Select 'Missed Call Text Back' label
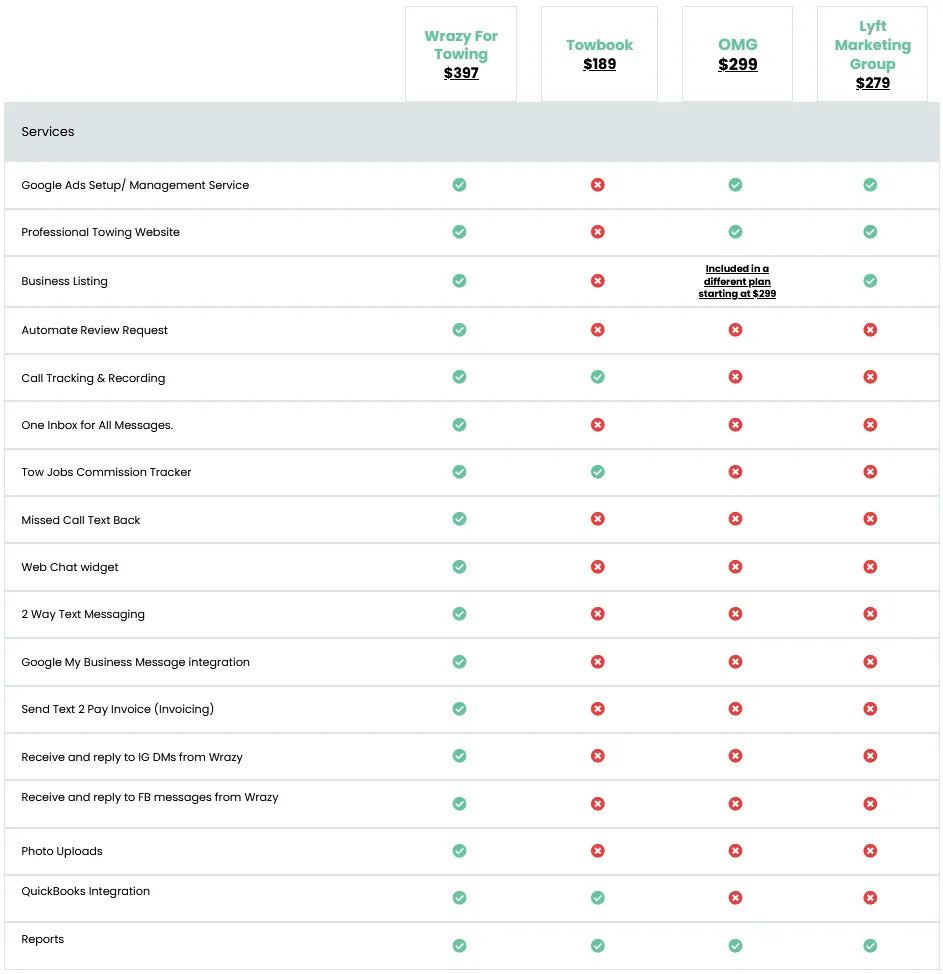This screenshot has width=943, height=974. coord(81,520)
